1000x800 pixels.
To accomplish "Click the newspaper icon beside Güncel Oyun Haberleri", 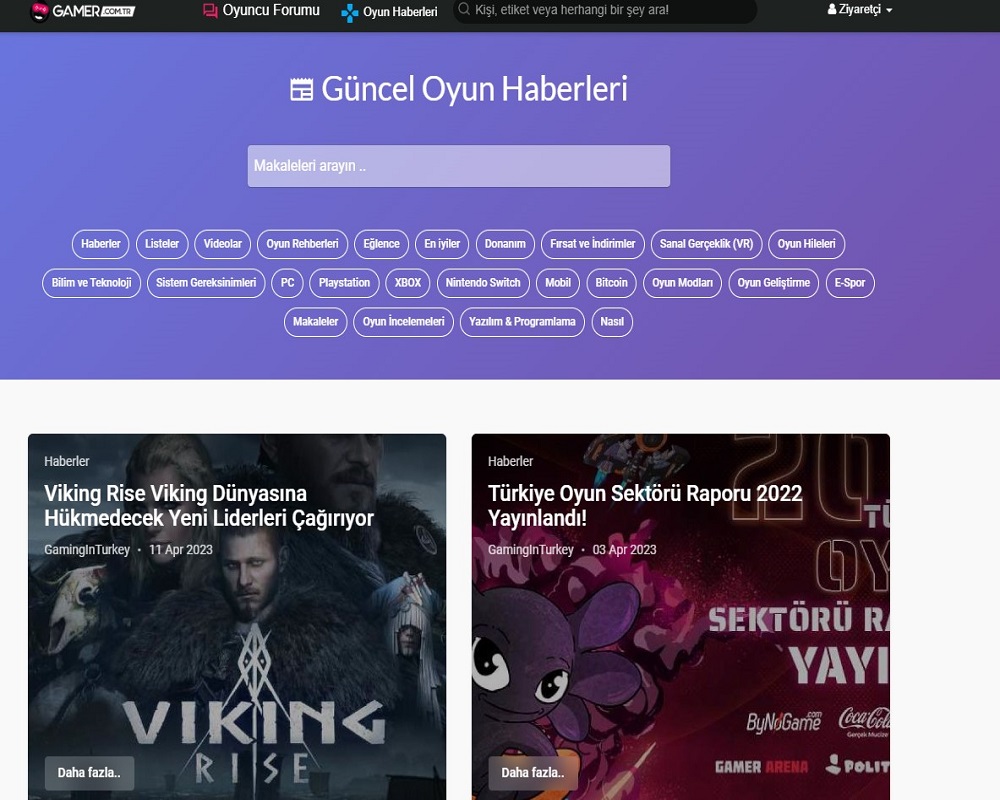I will pos(302,89).
